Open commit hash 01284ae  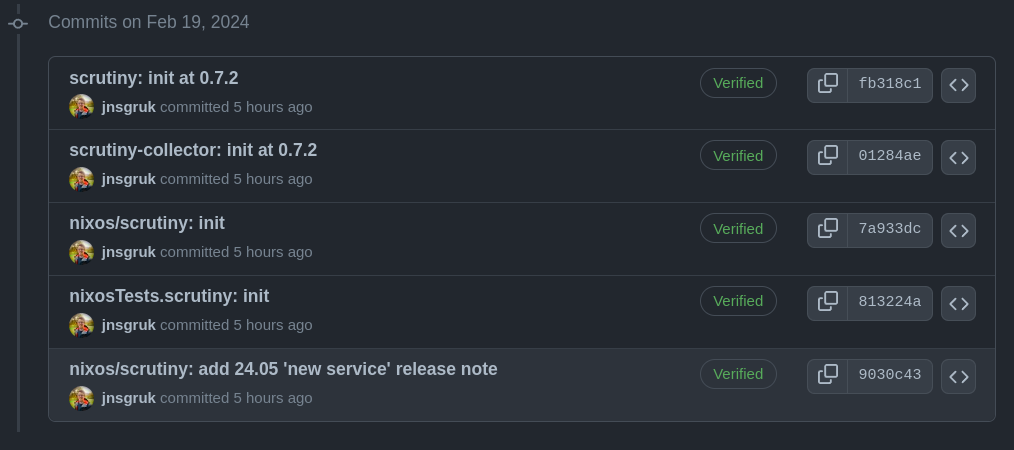pos(889,156)
